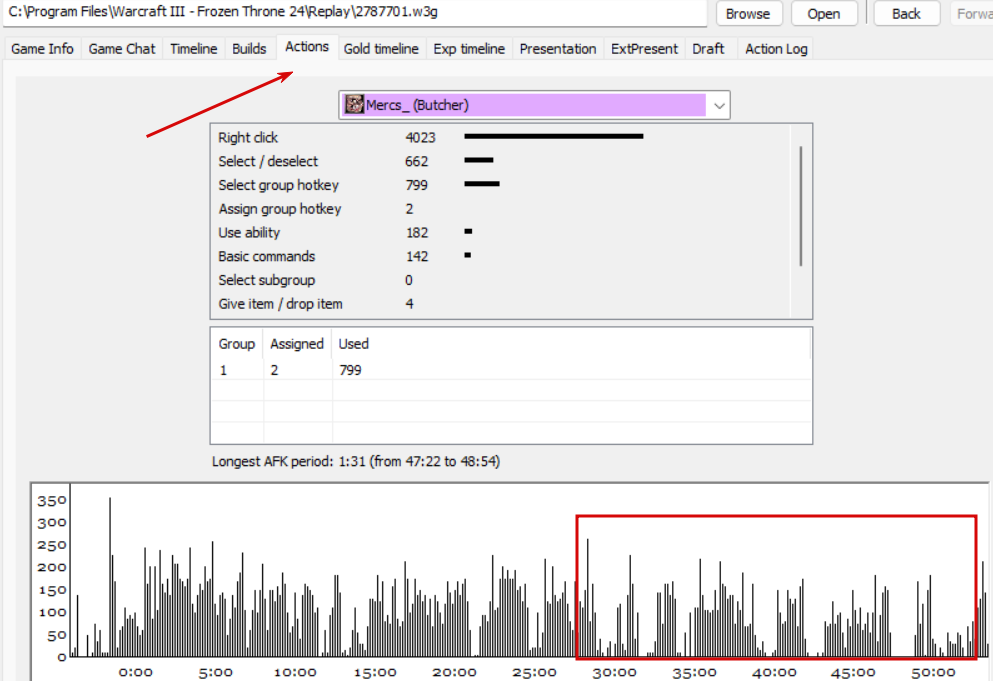Select the Timeline tab
993x681 pixels.
(x=194, y=49)
